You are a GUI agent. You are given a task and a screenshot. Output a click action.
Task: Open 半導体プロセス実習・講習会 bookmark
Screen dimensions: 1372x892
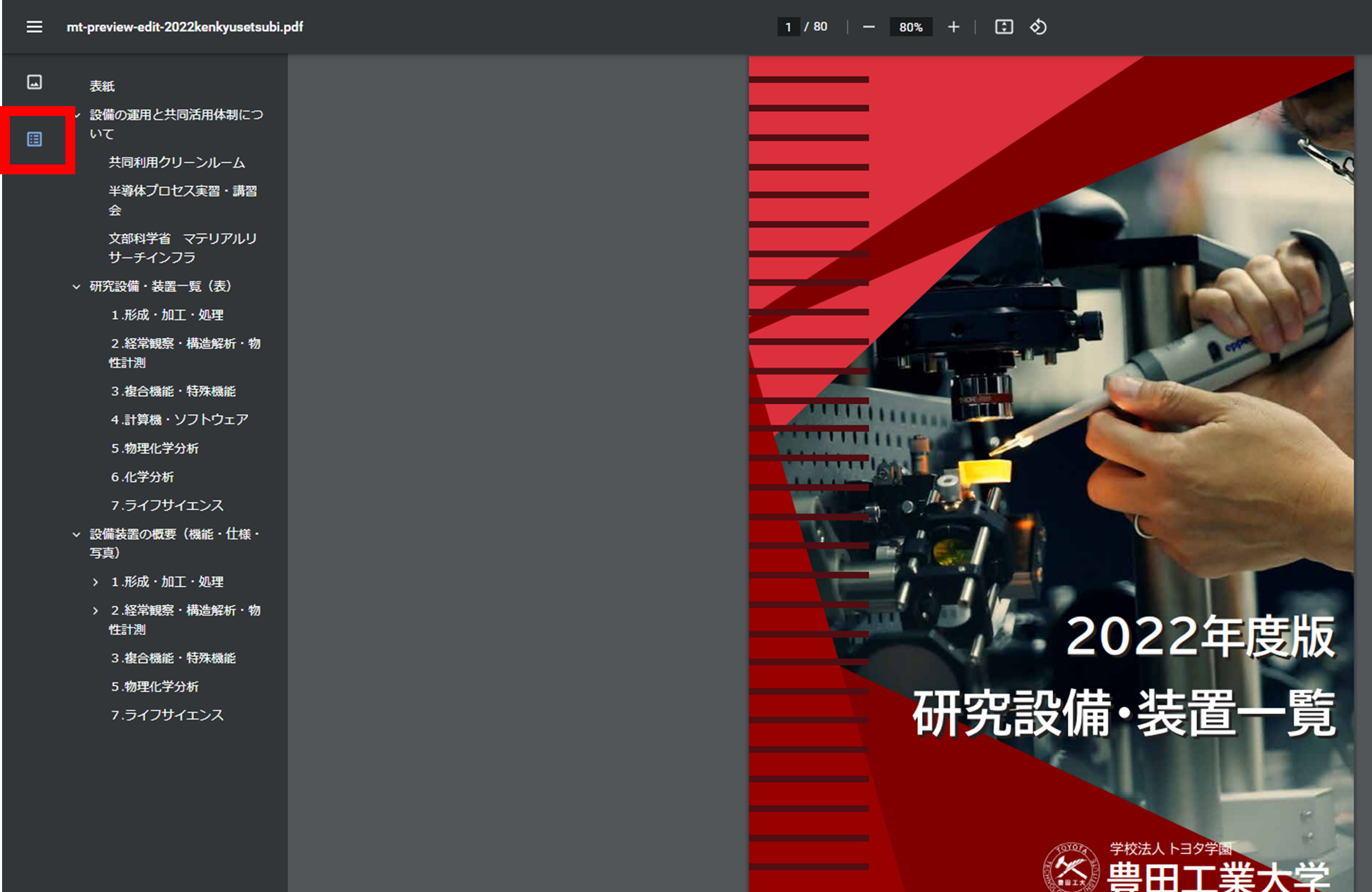[x=183, y=200]
